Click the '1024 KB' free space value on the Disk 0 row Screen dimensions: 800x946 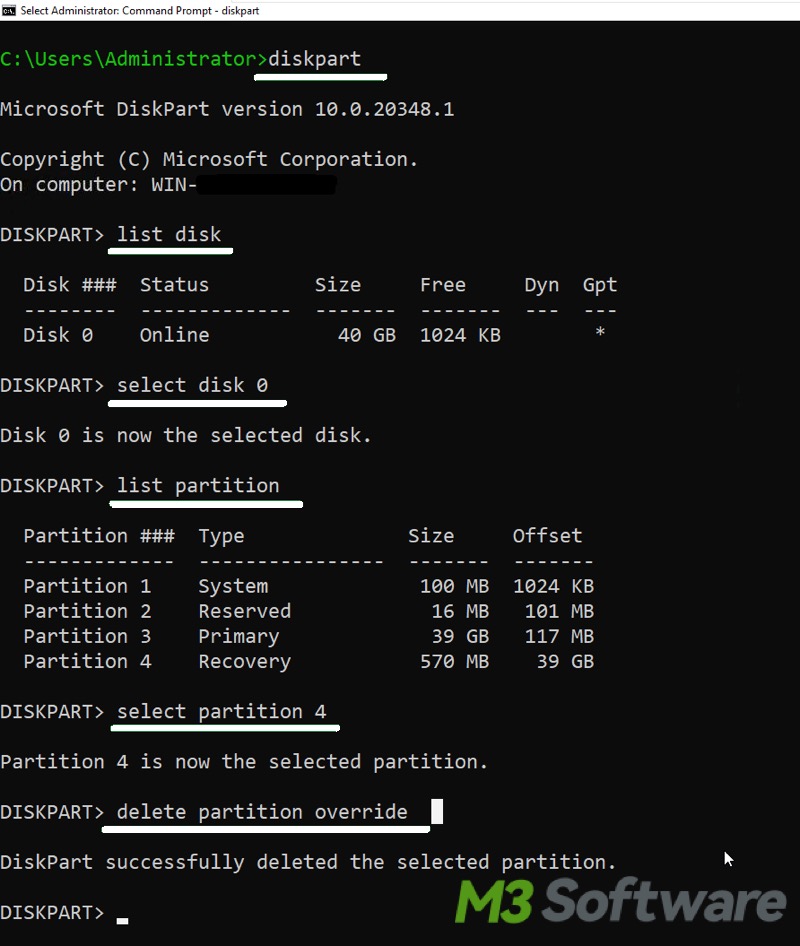460,335
